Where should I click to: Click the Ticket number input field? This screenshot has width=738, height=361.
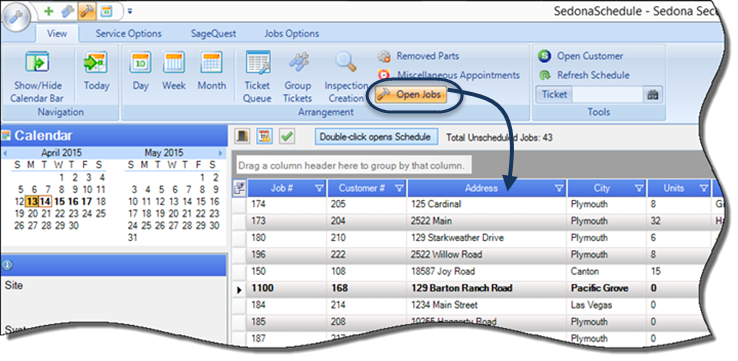[x=608, y=95]
